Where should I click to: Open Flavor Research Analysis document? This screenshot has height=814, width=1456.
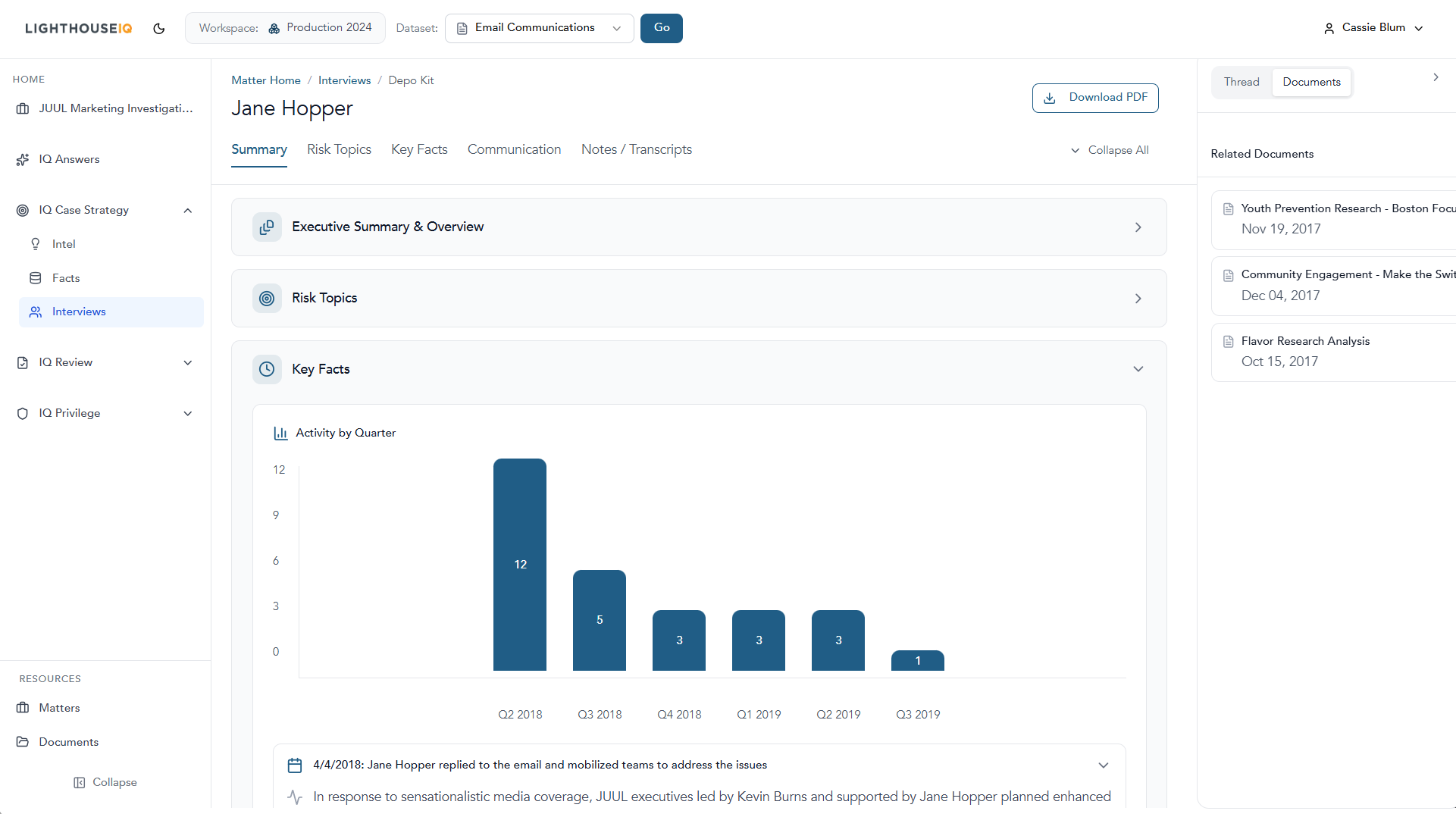(1334, 352)
